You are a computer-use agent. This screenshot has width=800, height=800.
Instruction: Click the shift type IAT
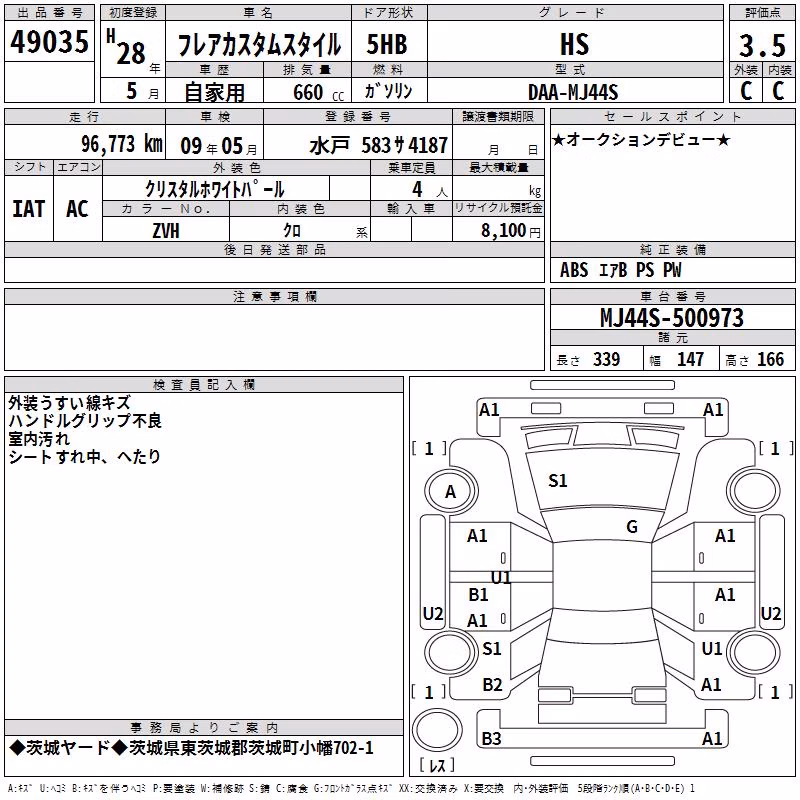(x=29, y=209)
